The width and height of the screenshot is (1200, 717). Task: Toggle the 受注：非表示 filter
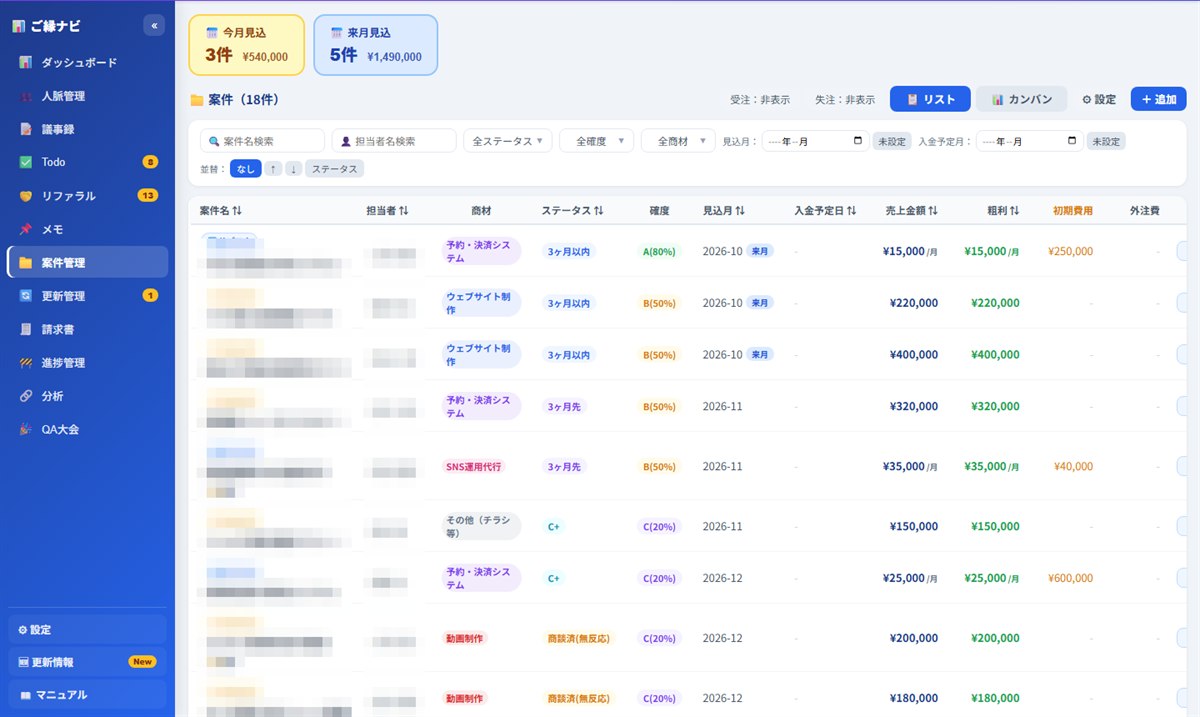(760, 99)
